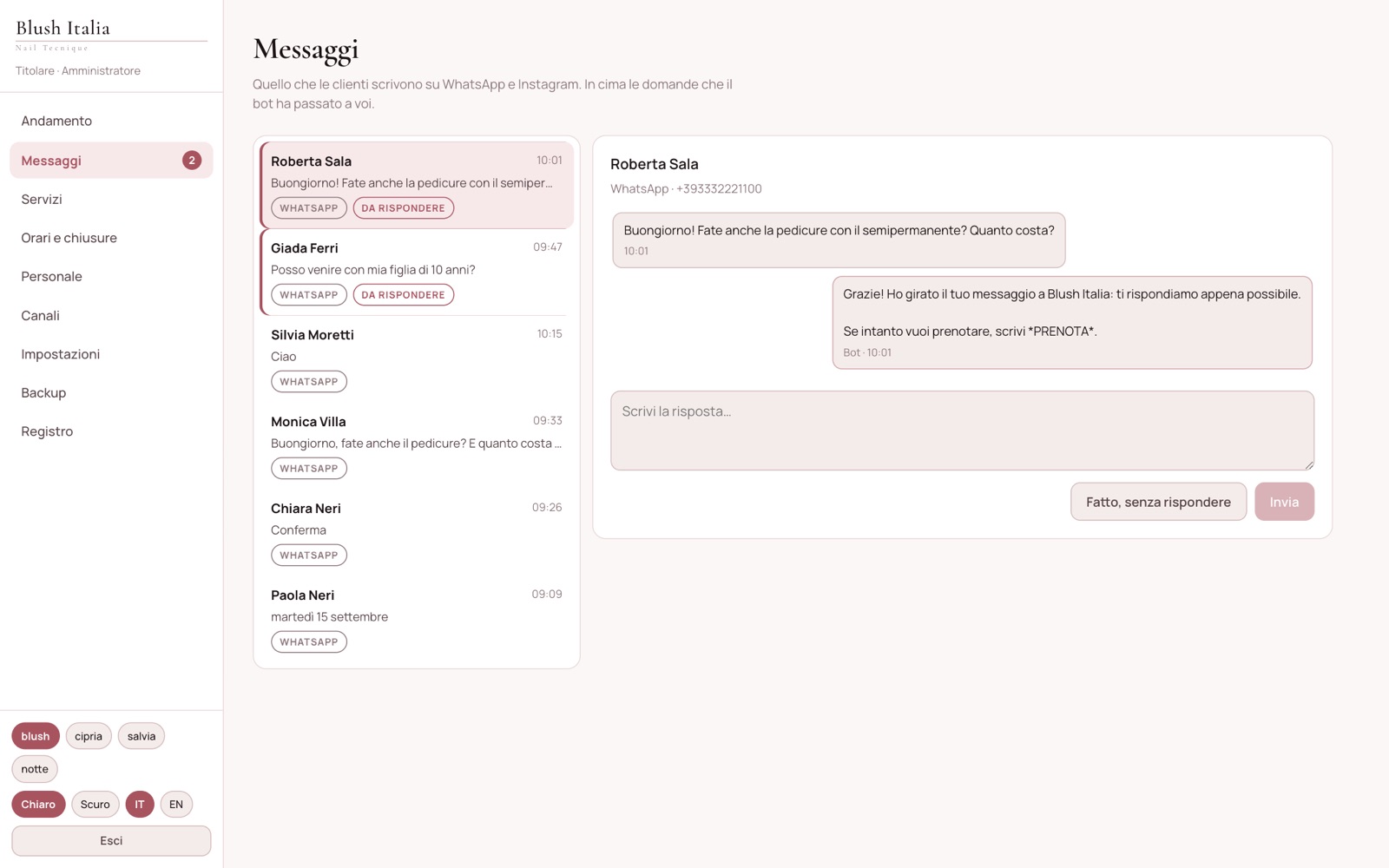Open the Registro log
This screenshot has height=868, width=1389.
click(x=111, y=431)
